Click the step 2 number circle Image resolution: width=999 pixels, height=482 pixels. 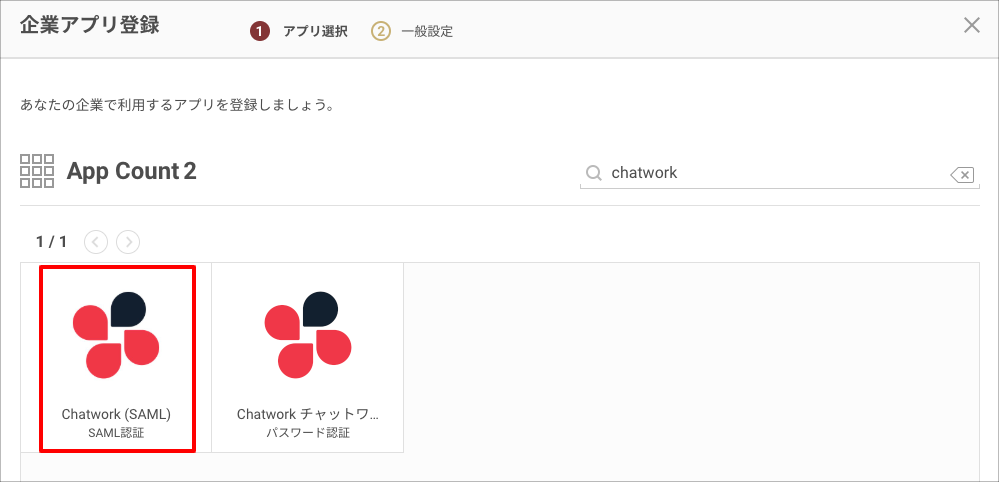[380, 32]
